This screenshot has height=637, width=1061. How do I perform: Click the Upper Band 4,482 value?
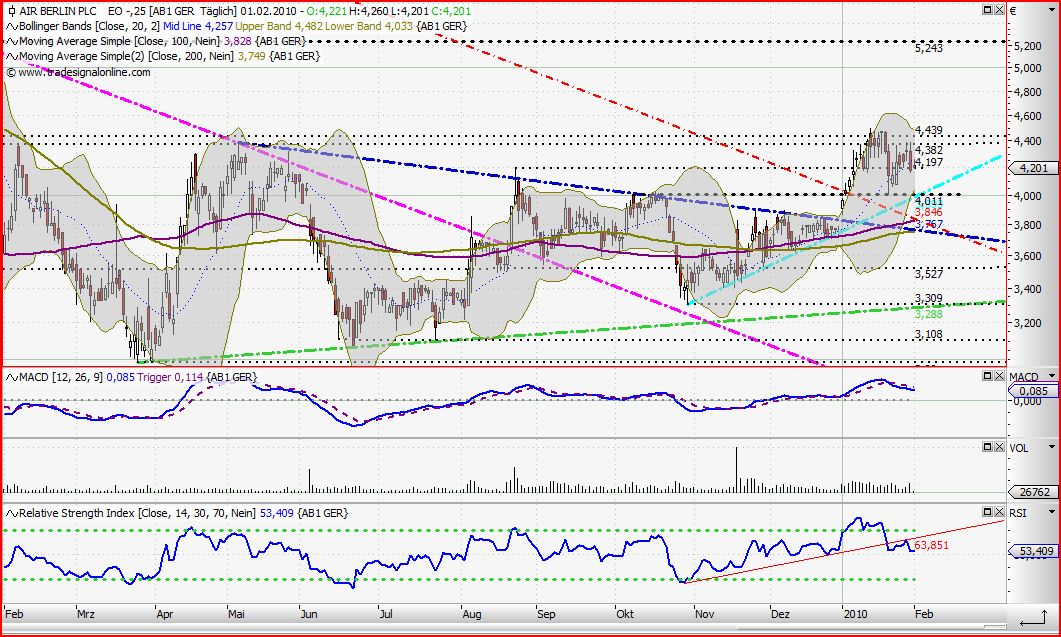pos(279,26)
